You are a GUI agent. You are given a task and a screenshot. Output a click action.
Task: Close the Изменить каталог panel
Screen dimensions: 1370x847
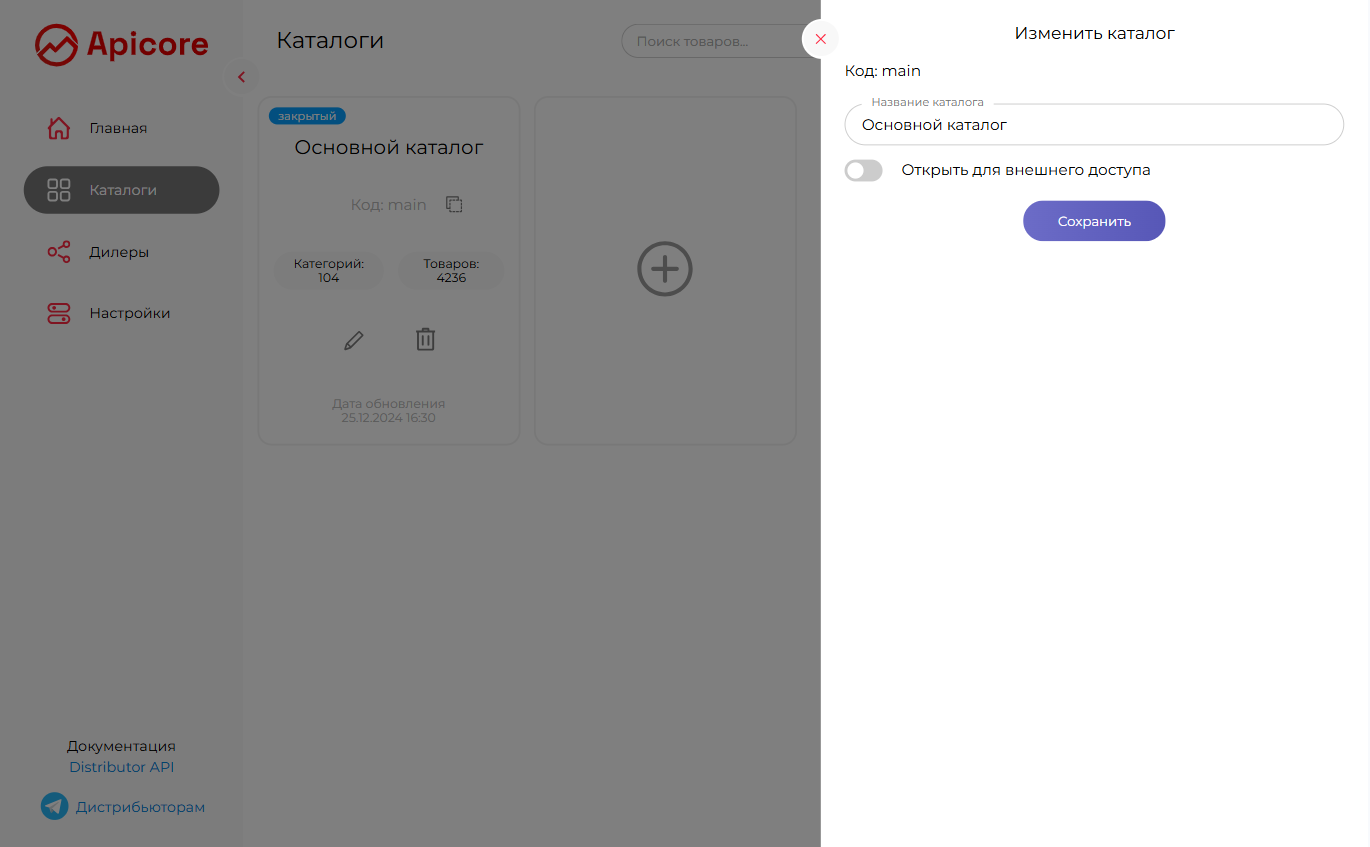(x=820, y=39)
